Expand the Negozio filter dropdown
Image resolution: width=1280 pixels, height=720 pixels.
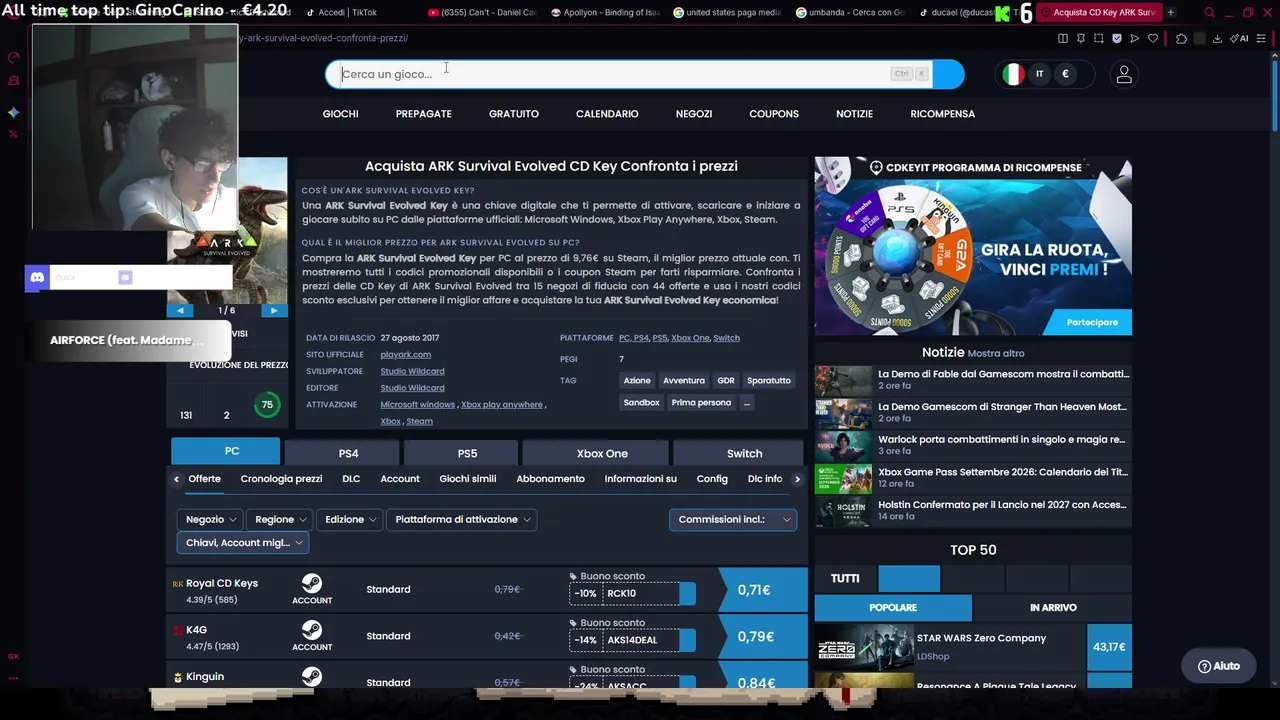(x=210, y=519)
